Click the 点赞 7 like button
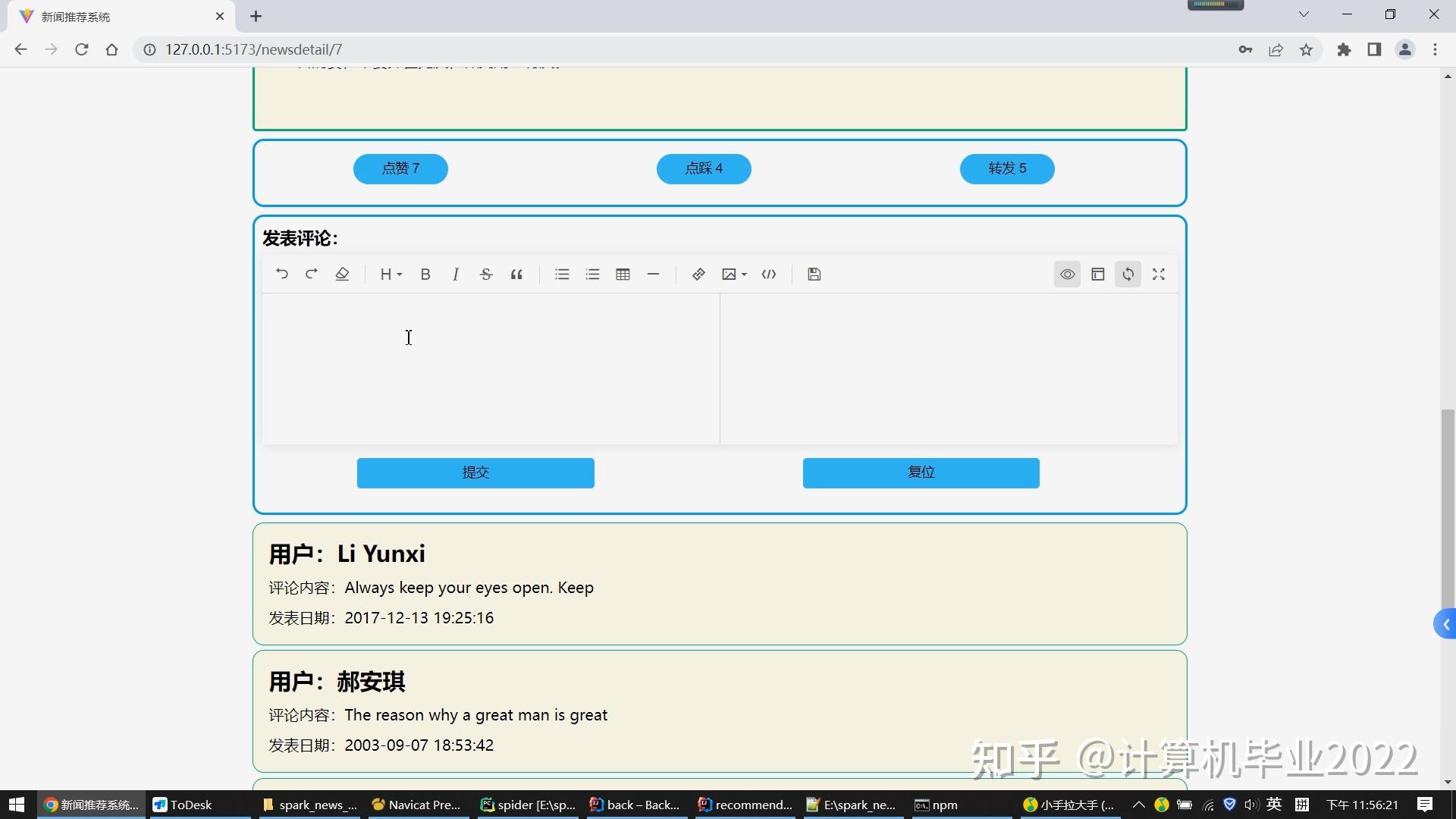 [400, 168]
